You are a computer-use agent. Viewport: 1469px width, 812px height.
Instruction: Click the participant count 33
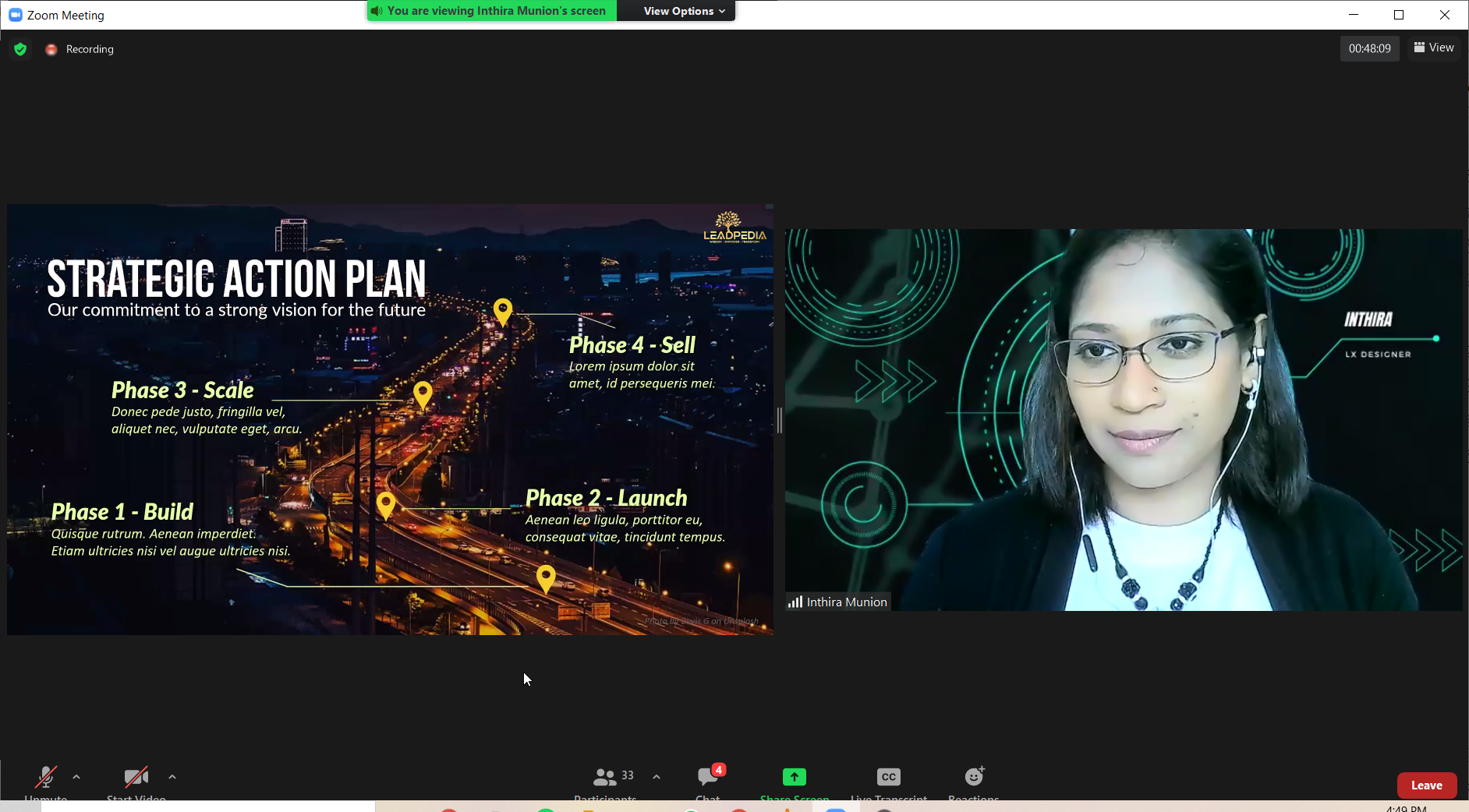pos(628,775)
